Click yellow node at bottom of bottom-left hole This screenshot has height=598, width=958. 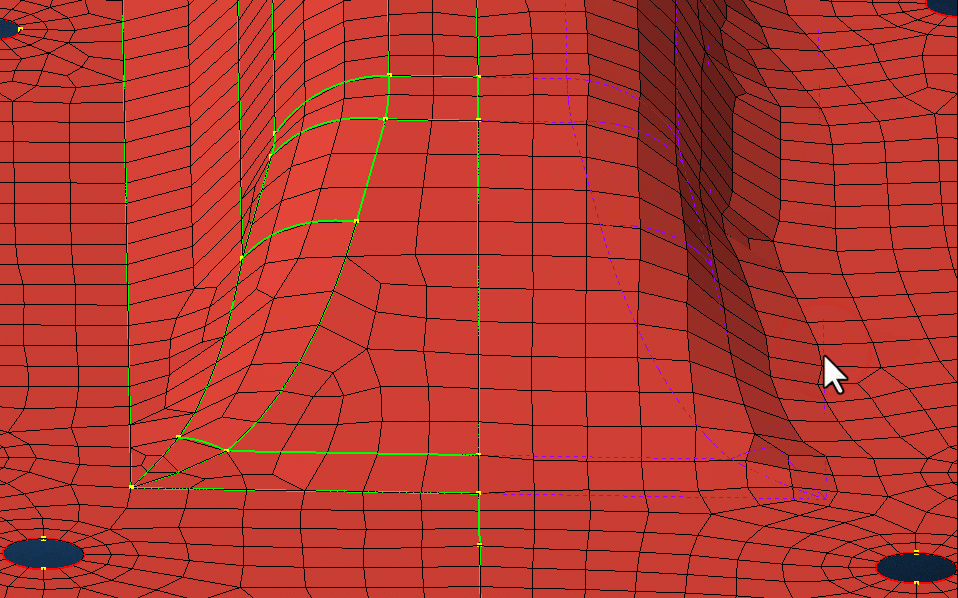pos(43,568)
